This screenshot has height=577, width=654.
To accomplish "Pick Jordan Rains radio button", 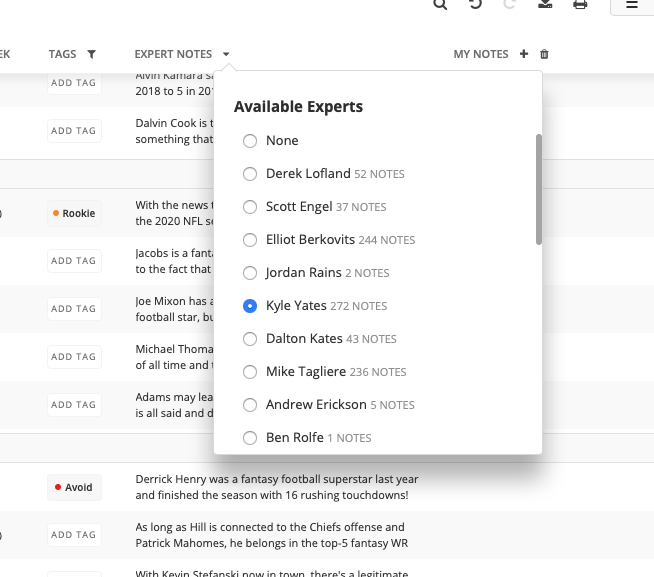I will click(250, 273).
